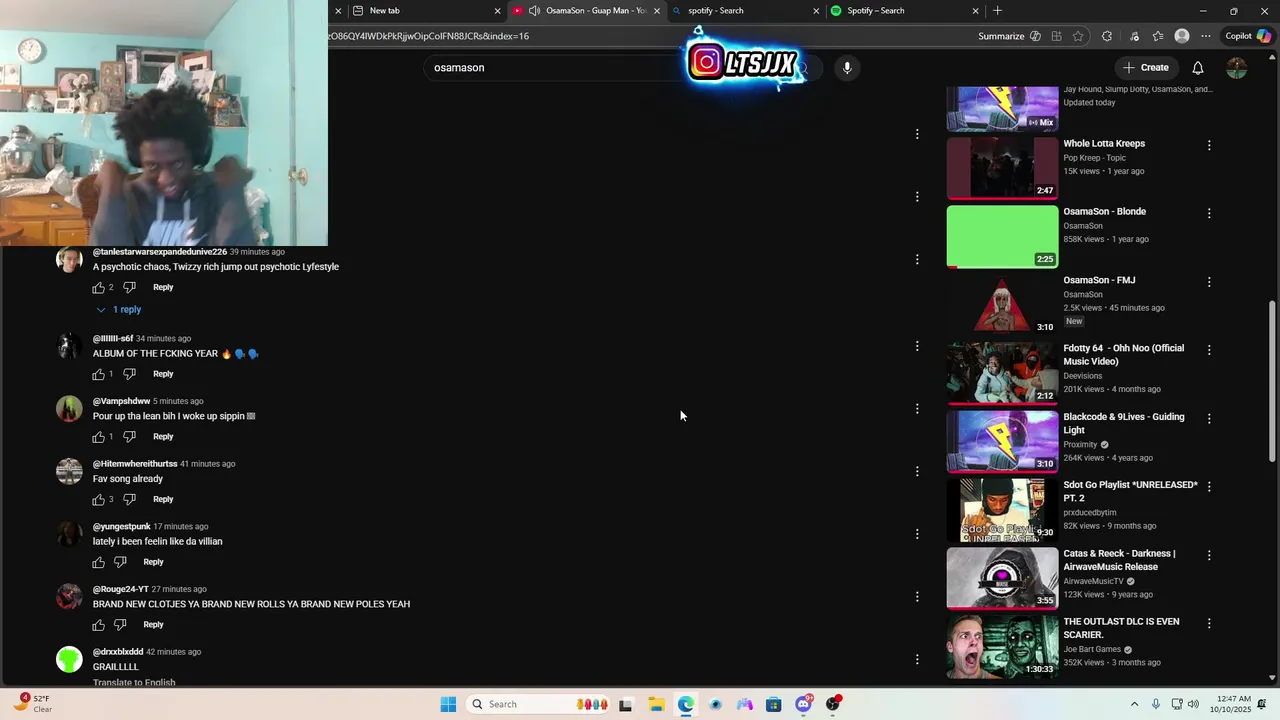The image size is (1280, 720).
Task: Click Summarize in the address bar
Action: pyautogui.click(x=1009, y=36)
